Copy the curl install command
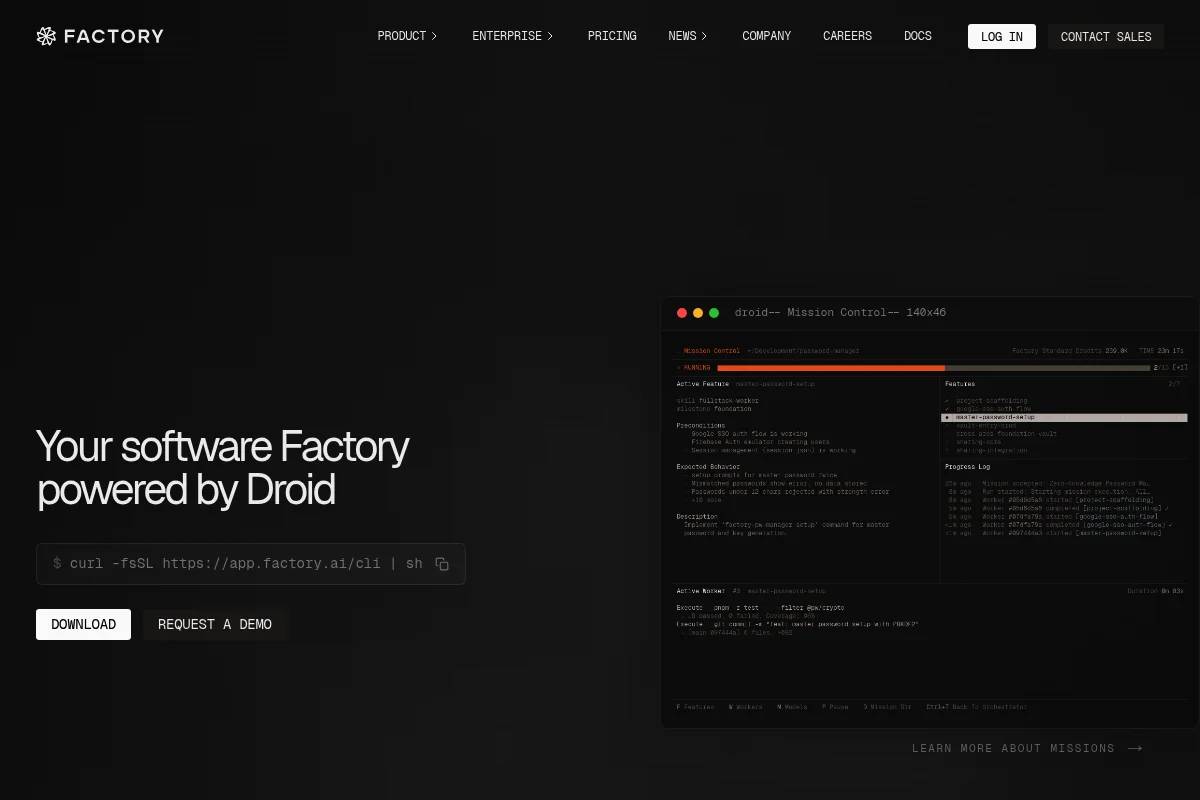The height and width of the screenshot is (800, 1200). pyautogui.click(x=442, y=564)
